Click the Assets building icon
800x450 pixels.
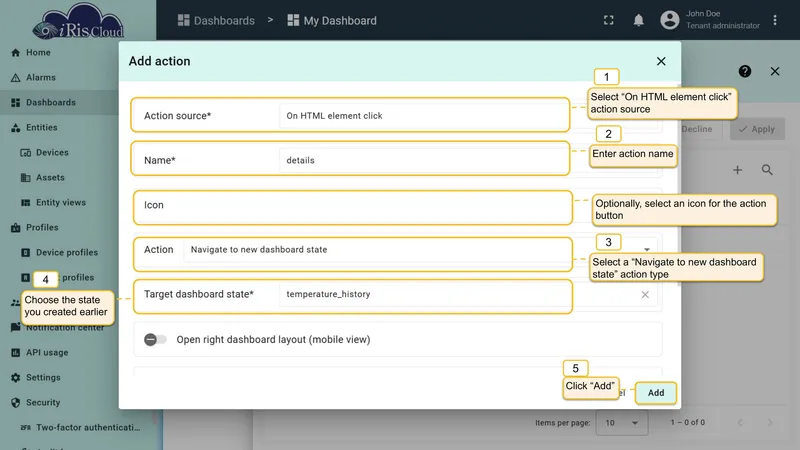26,178
